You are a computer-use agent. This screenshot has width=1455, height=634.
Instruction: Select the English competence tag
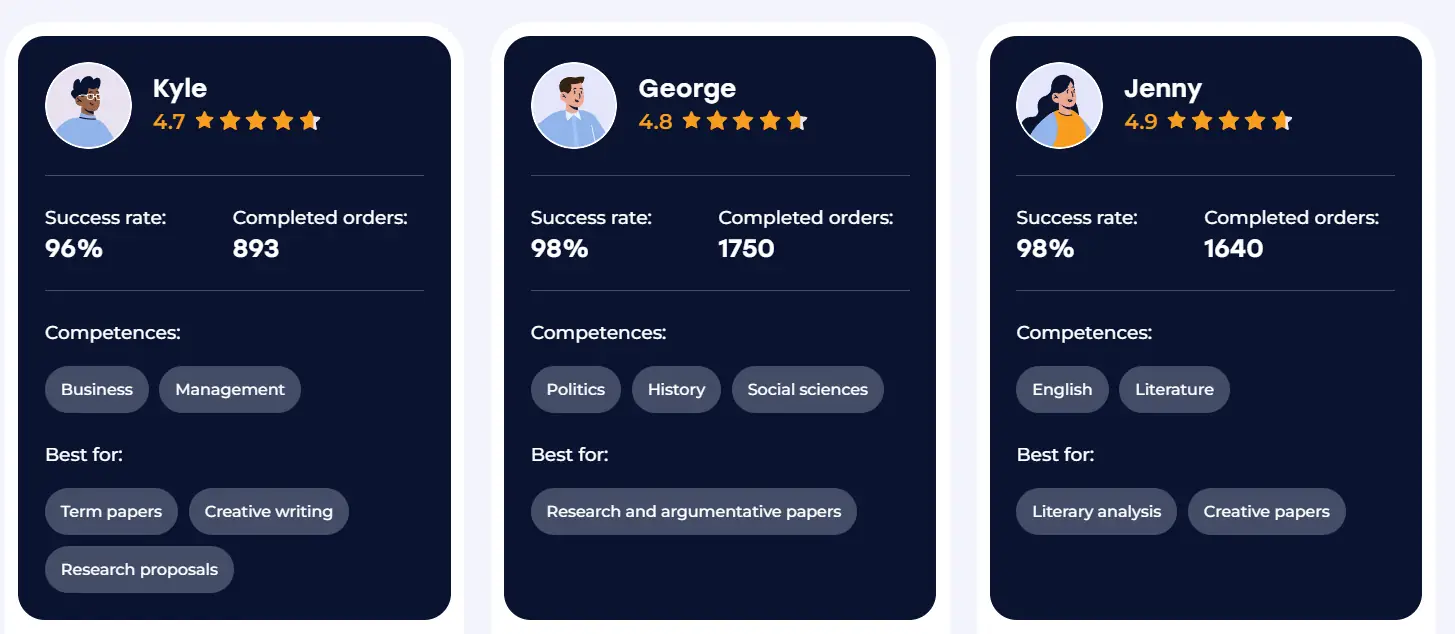click(x=1062, y=390)
